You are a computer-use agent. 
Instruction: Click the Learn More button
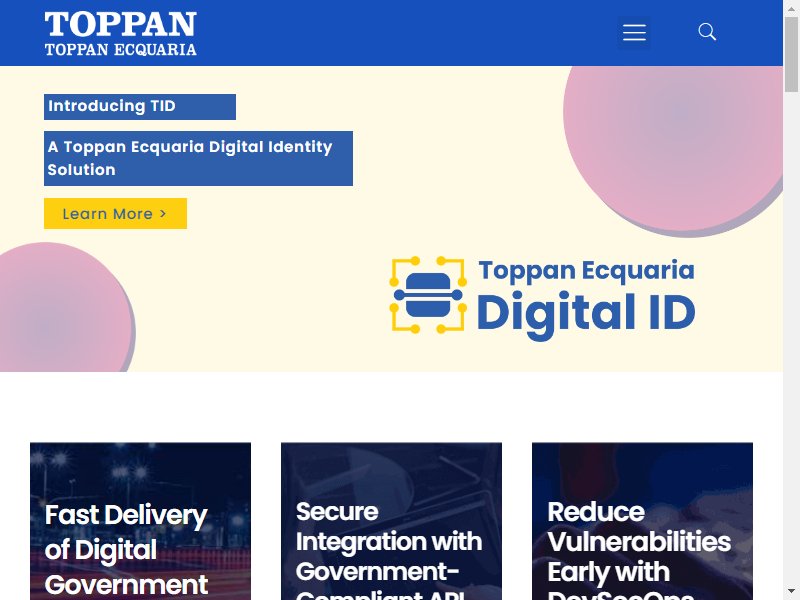(x=115, y=213)
